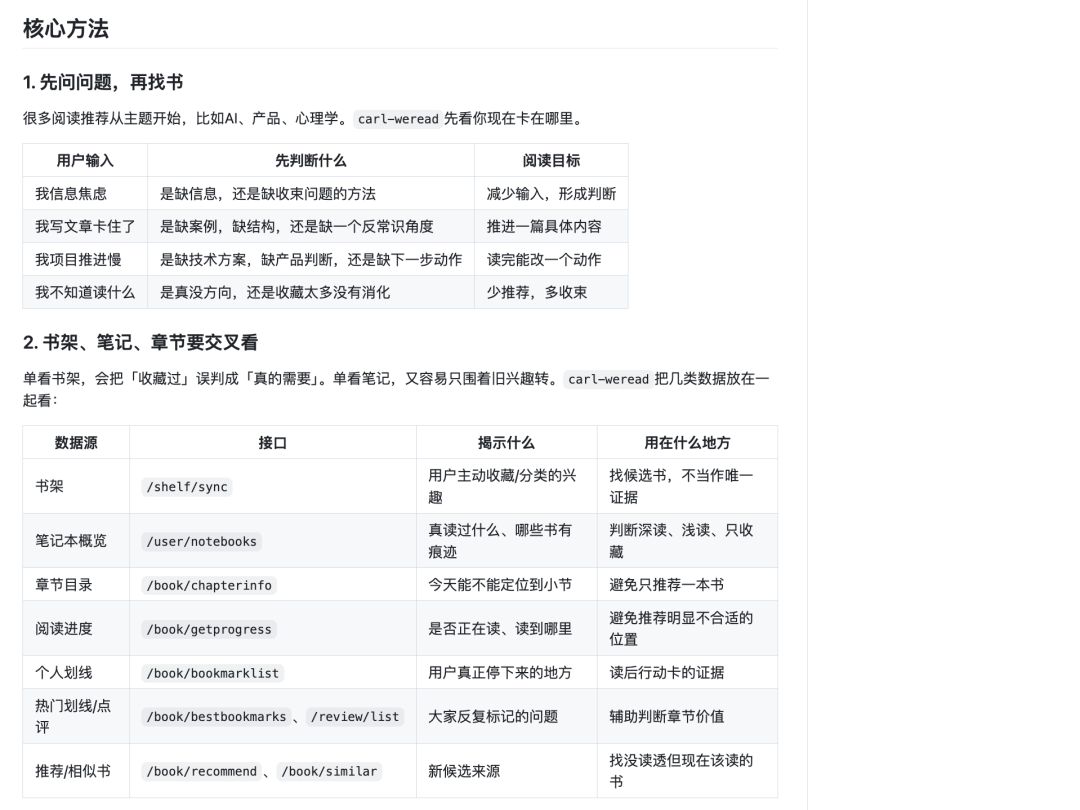The height and width of the screenshot is (810, 1080).
Task: Click the first inline code carl-weread
Action: (398, 119)
